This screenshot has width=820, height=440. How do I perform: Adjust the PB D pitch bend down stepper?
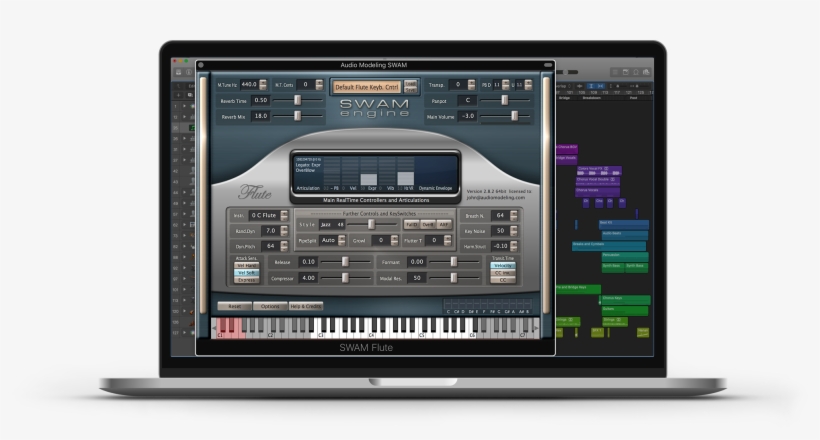pos(505,85)
